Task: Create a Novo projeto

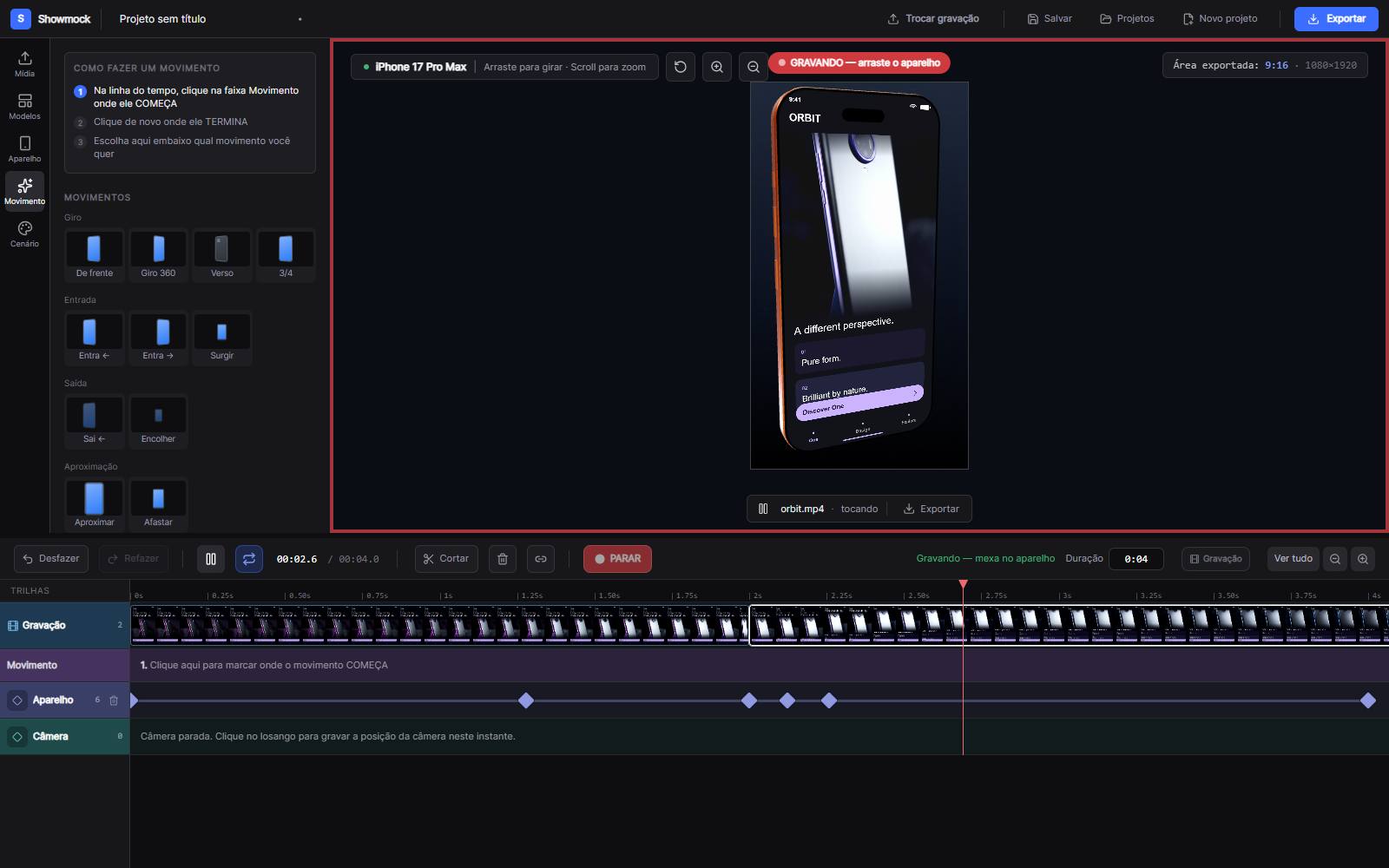Action: [1220, 19]
